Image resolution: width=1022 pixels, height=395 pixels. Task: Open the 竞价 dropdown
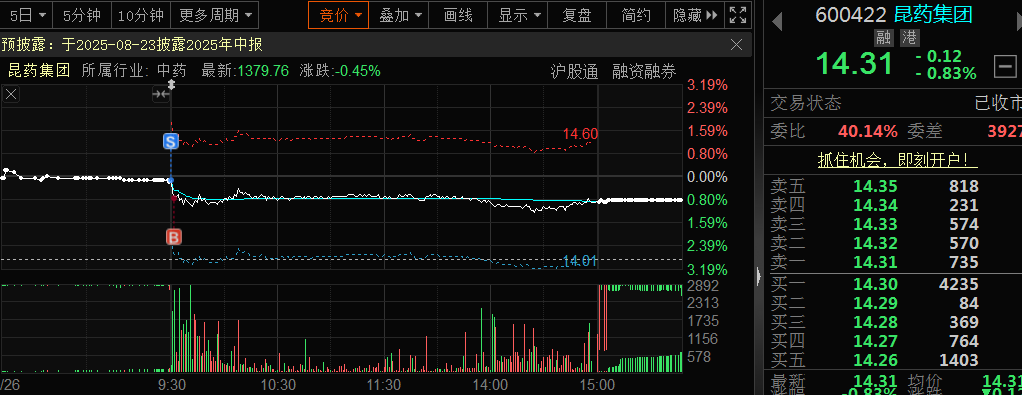[339, 14]
